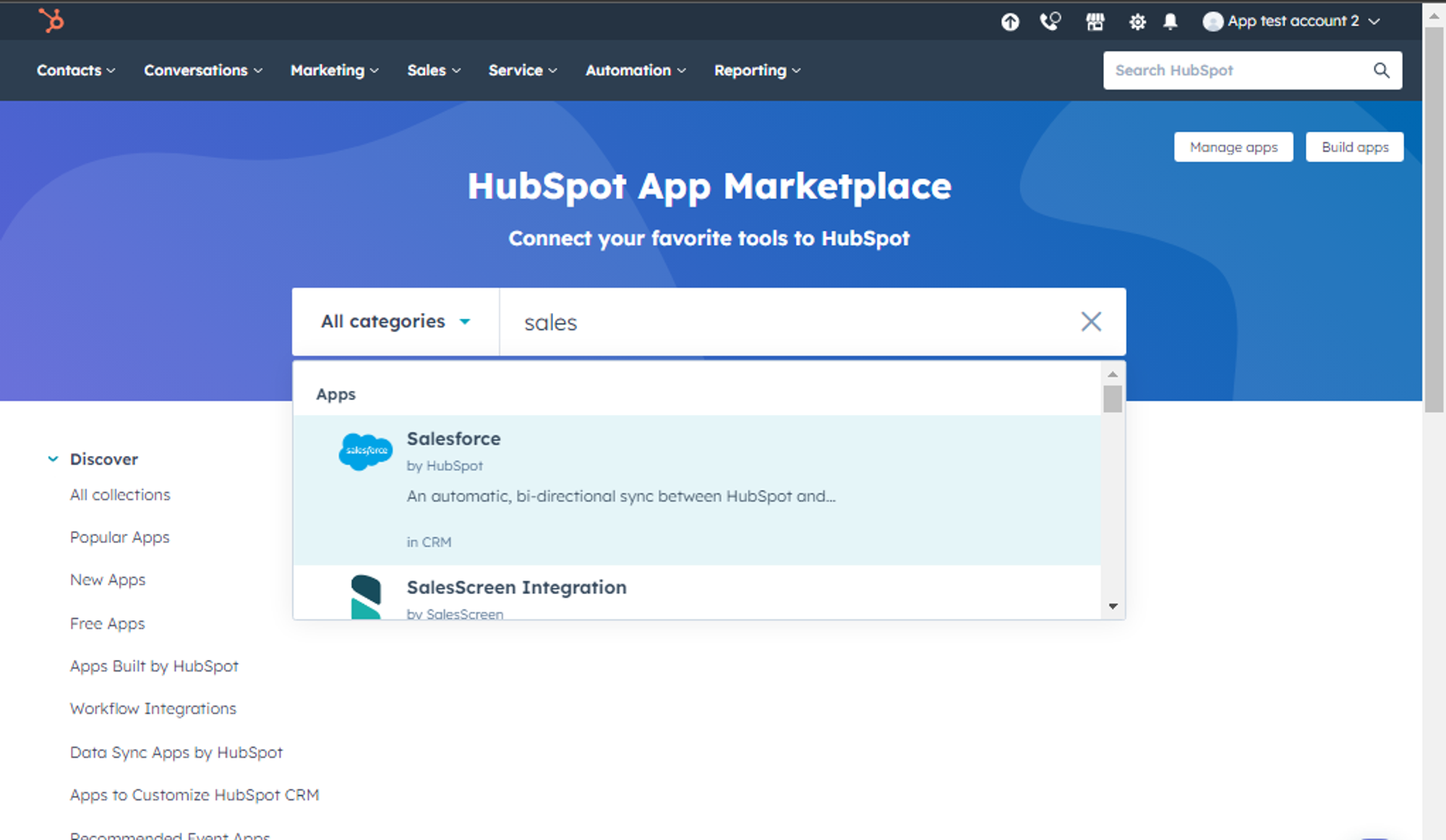The width and height of the screenshot is (1446, 840).
Task: Open the Contacts menu
Action: [x=76, y=70]
